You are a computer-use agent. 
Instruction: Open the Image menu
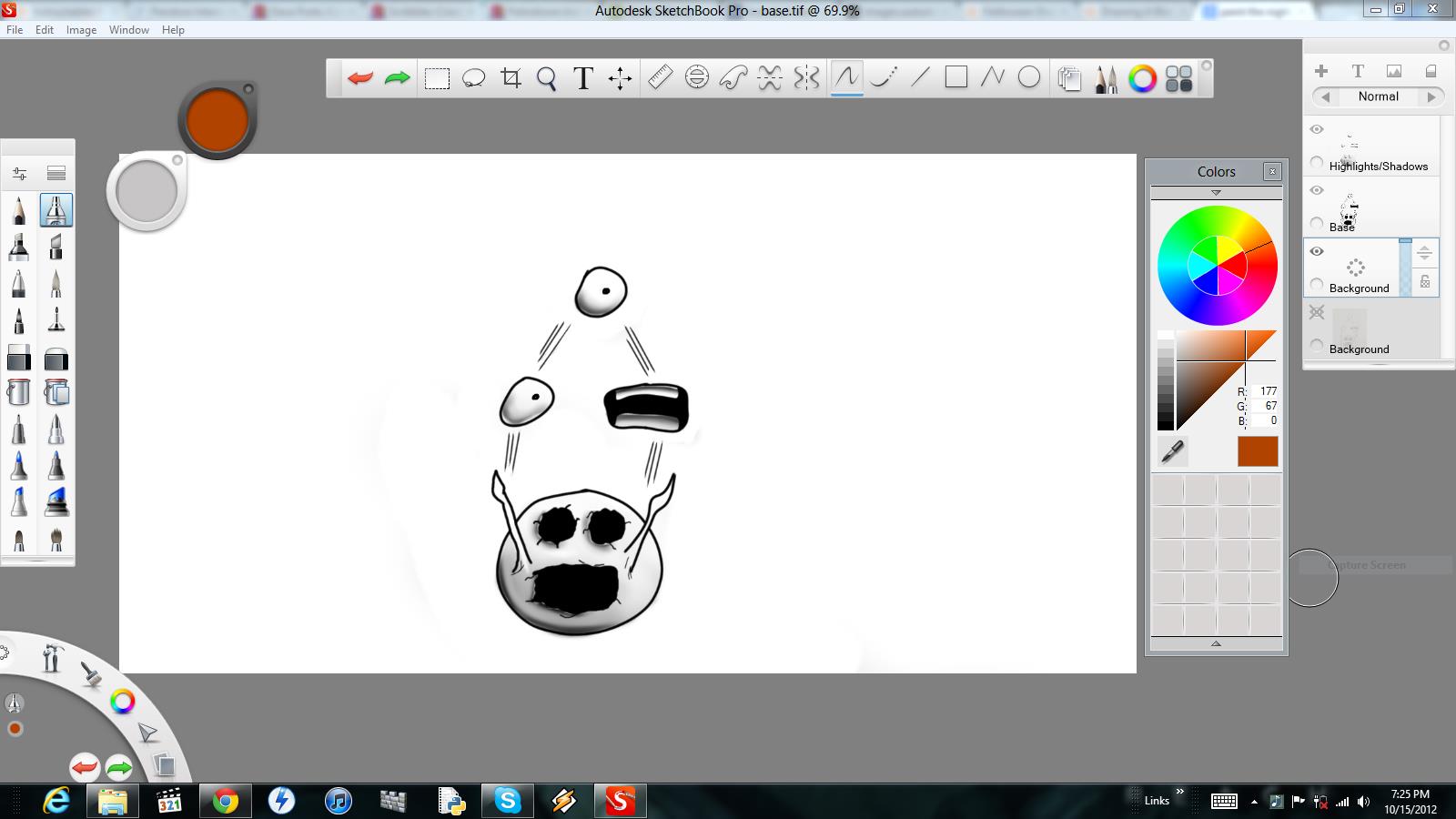click(81, 30)
